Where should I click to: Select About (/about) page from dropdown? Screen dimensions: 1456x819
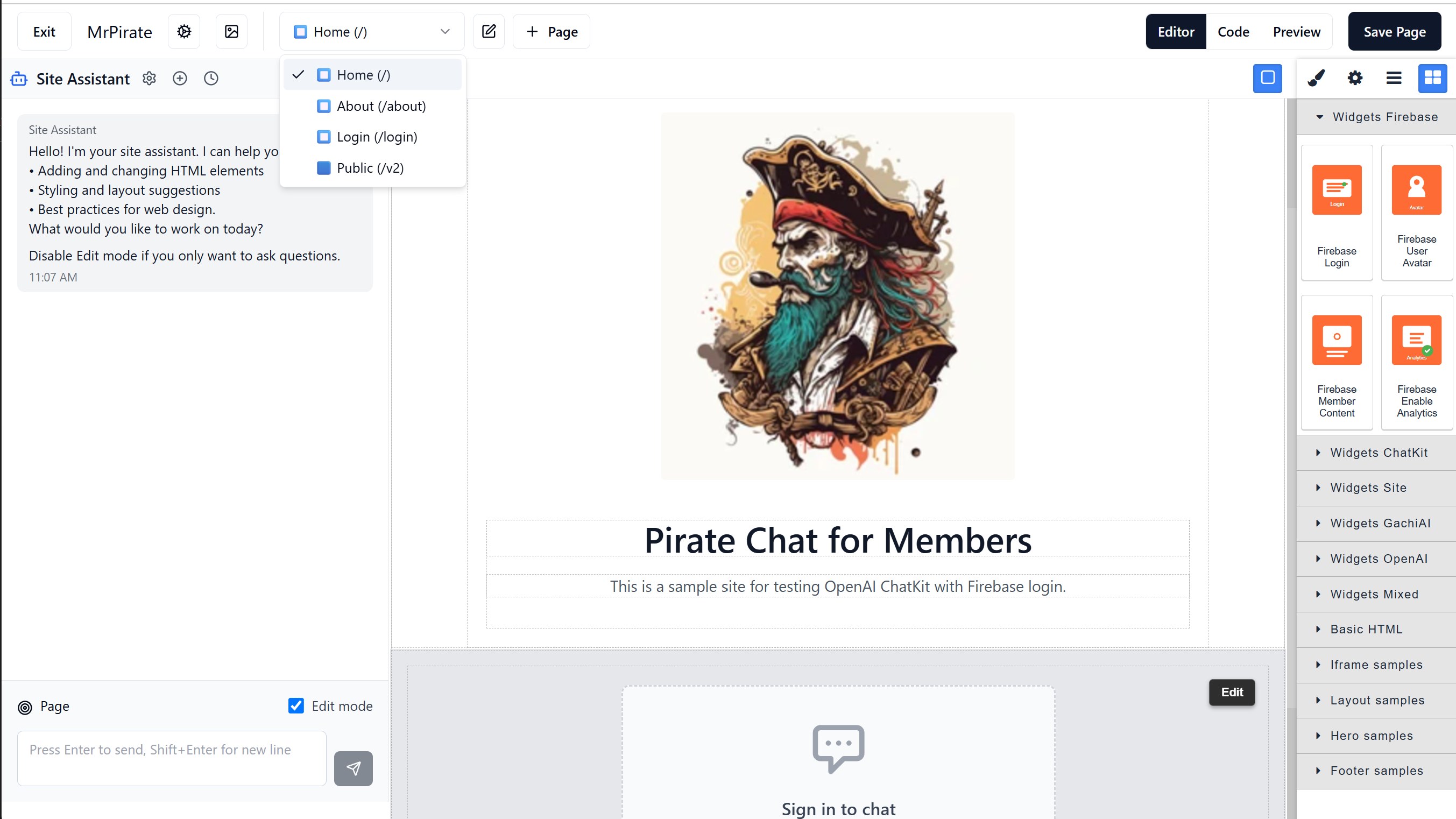(380, 106)
